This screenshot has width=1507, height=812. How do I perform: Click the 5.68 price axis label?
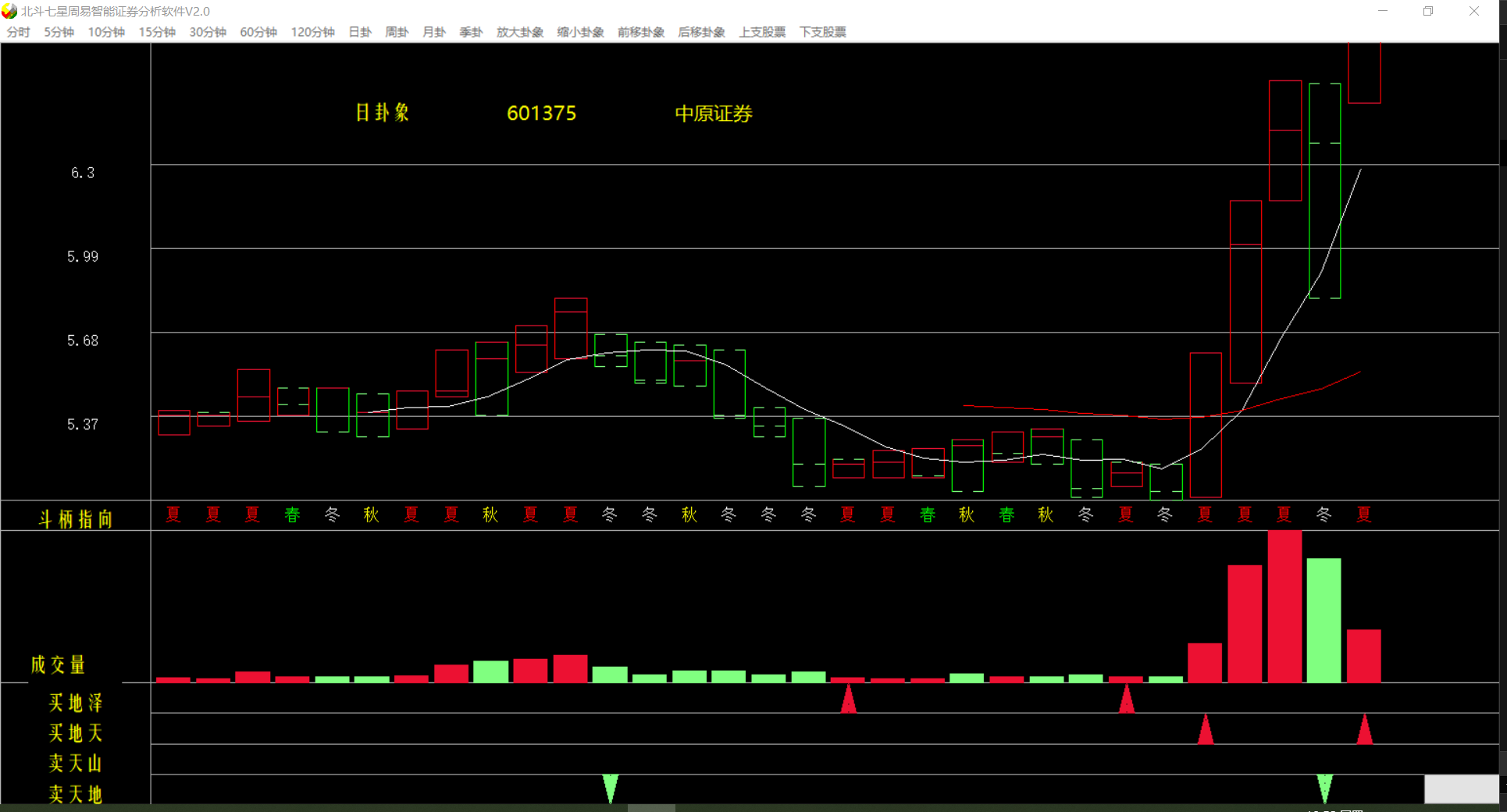point(83,340)
